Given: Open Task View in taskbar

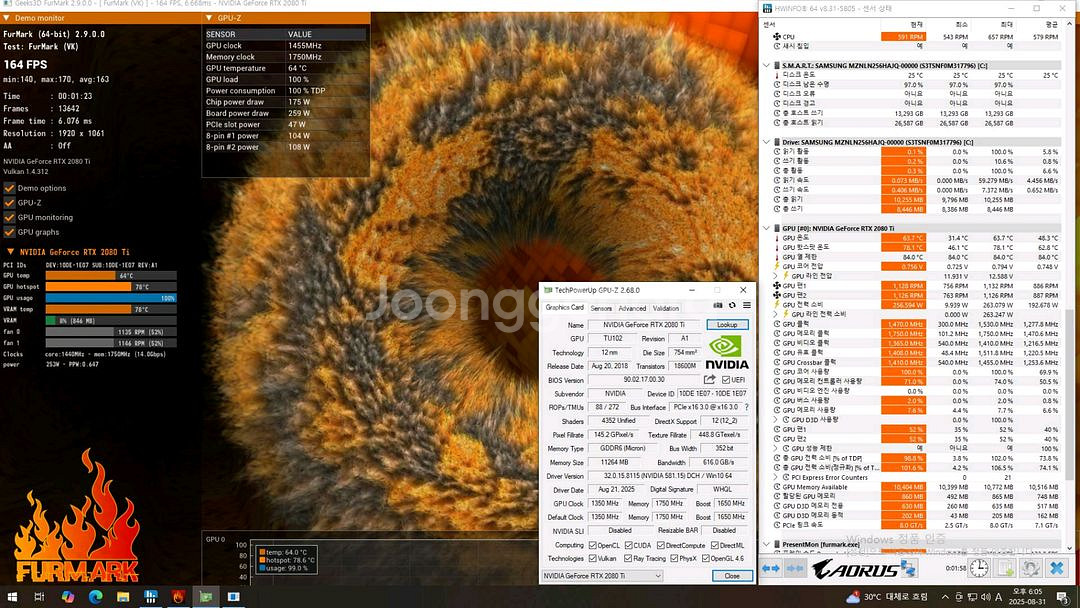Looking at the screenshot, I should pyautogui.click(x=39, y=596).
